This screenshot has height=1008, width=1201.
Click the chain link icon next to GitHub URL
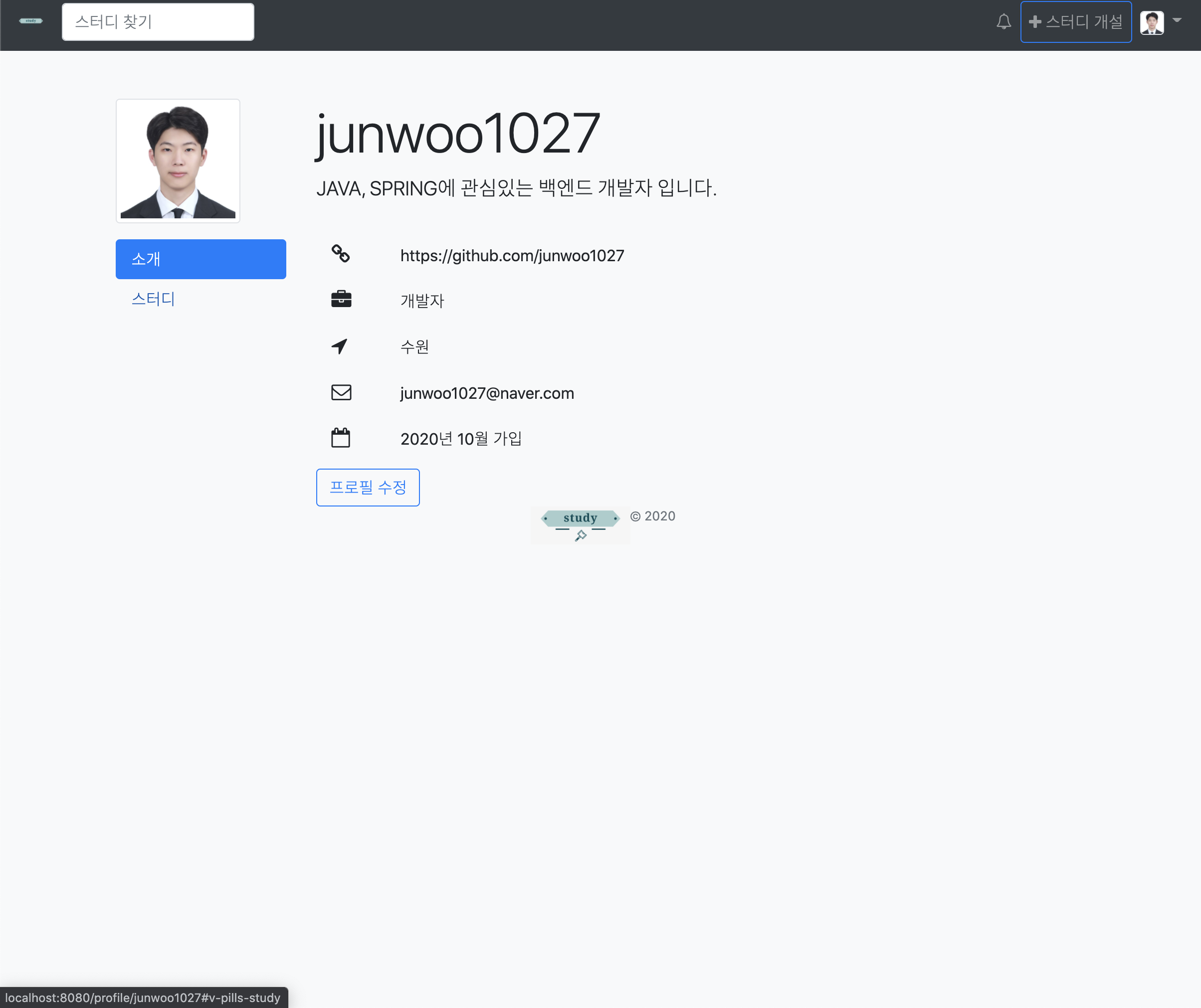click(341, 254)
